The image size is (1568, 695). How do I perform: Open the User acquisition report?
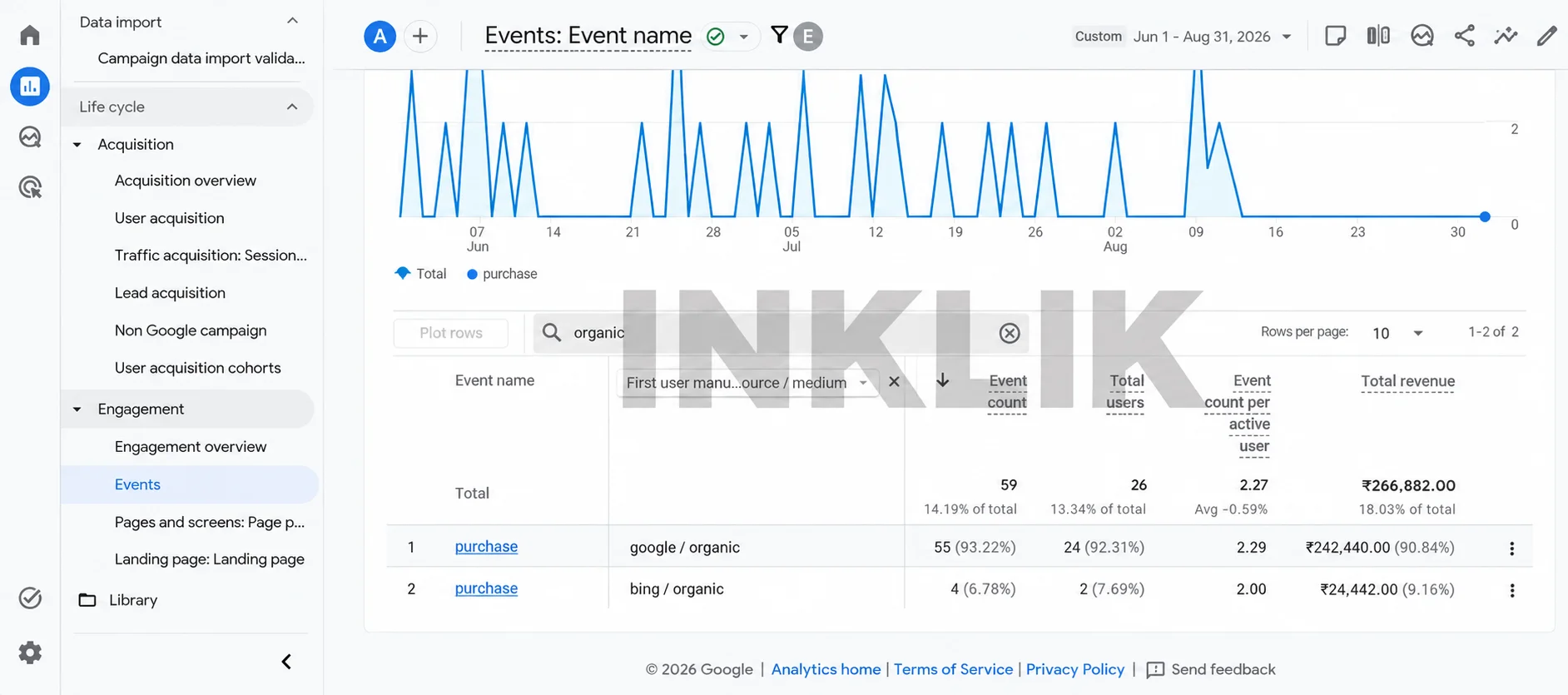tap(170, 218)
